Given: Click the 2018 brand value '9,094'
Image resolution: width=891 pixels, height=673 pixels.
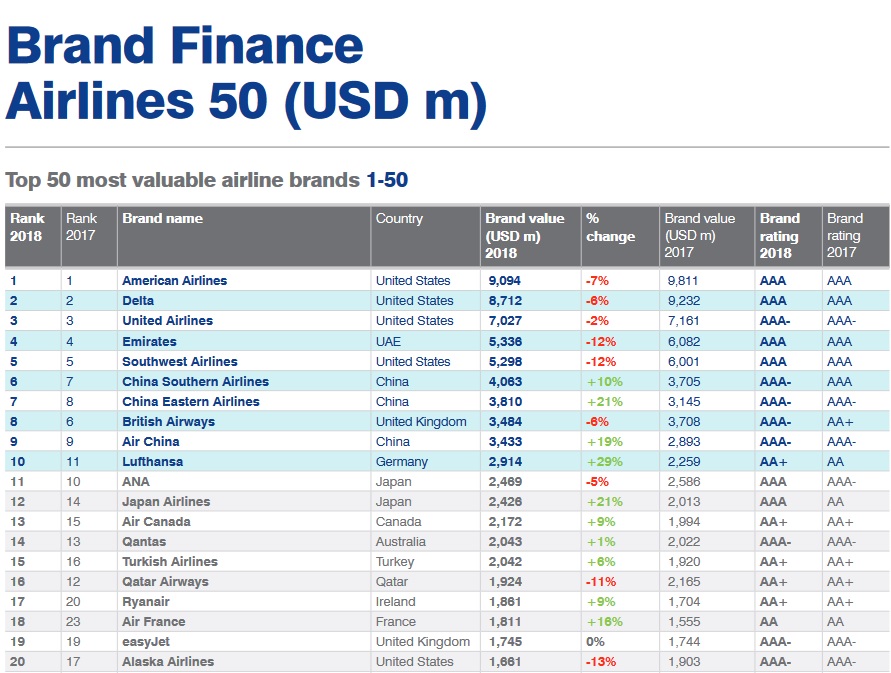Looking at the screenshot, I should 505,281.
